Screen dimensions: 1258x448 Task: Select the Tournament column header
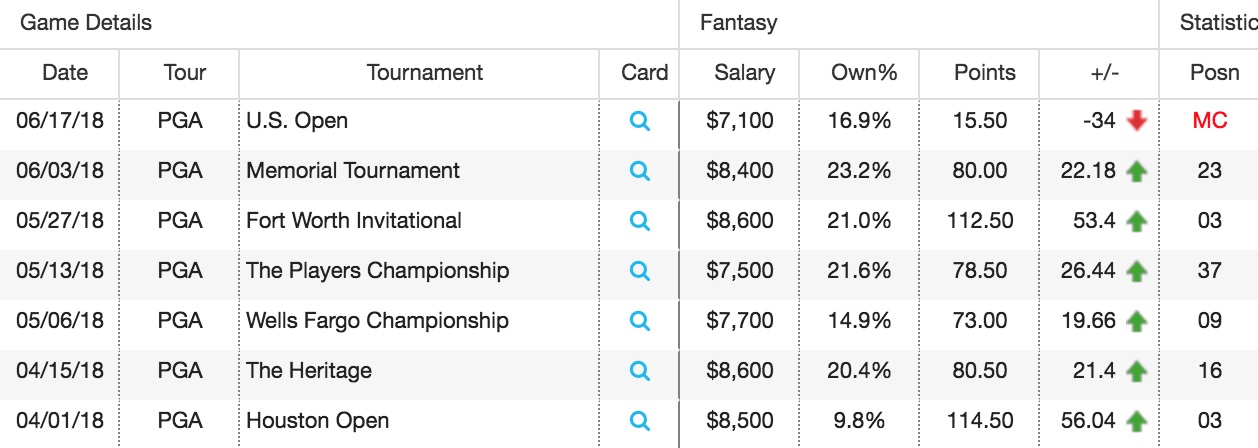(x=425, y=73)
